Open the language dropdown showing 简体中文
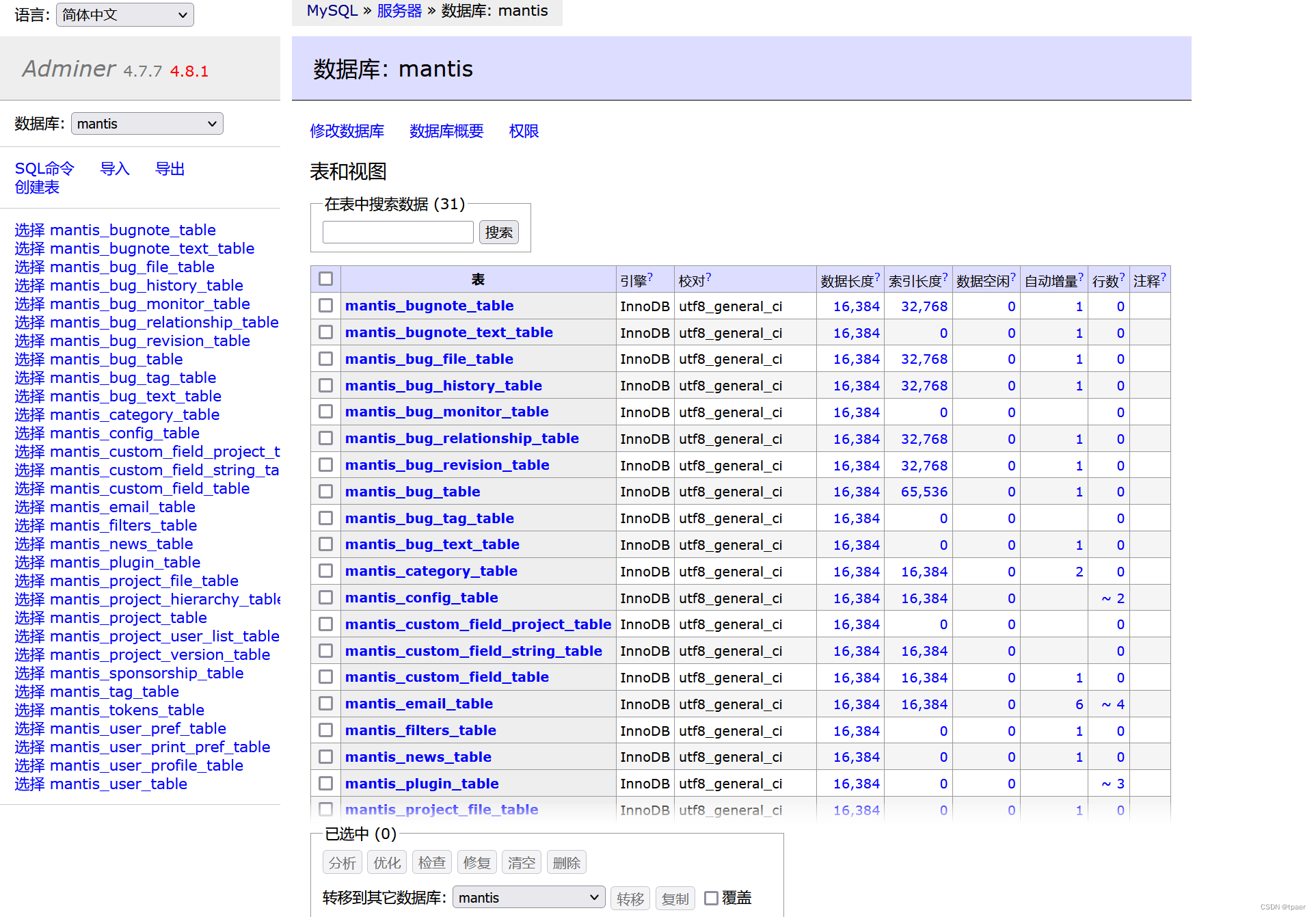The image size is (1316, 917). coord(125,15)
